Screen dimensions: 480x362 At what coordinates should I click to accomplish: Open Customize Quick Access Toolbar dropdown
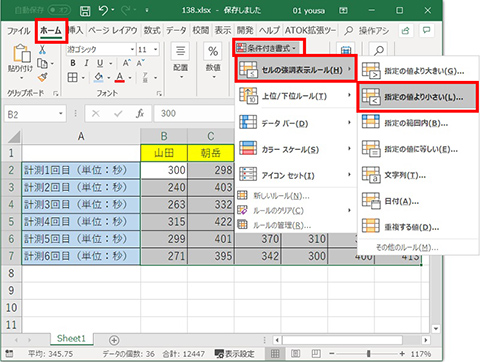(147, 11)
